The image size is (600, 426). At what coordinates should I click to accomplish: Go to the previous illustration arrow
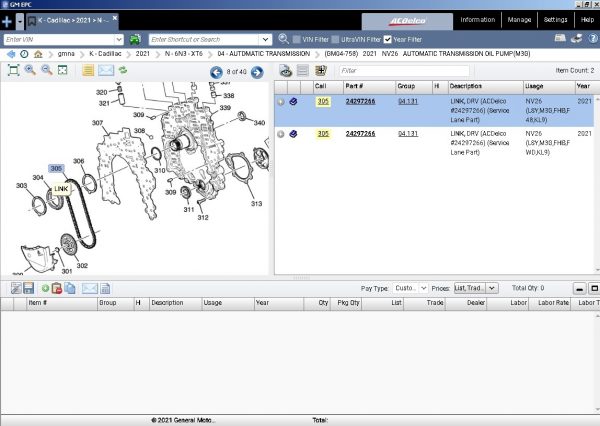coord(216,72)
